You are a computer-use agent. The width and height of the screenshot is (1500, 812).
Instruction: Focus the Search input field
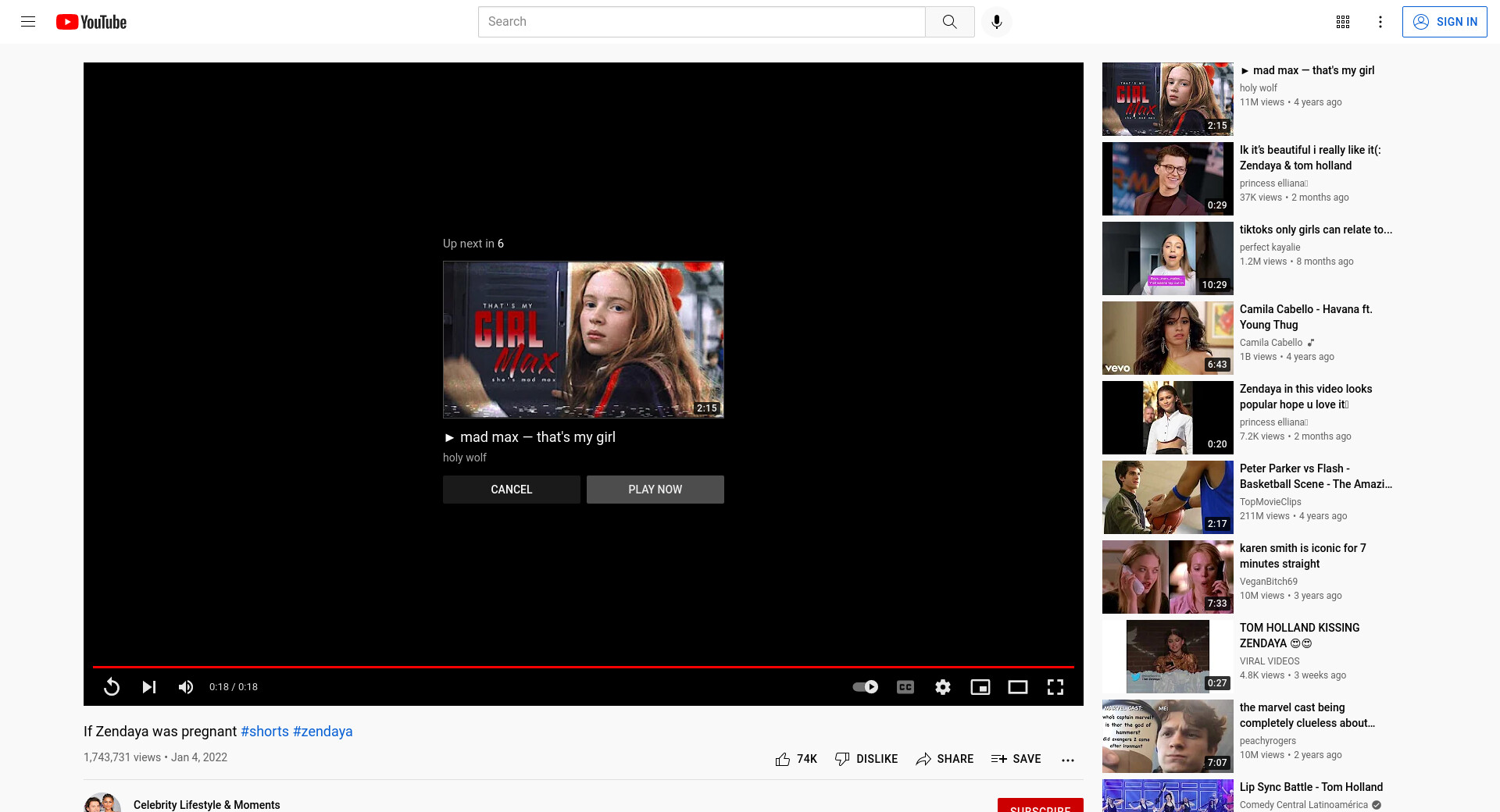702,22
